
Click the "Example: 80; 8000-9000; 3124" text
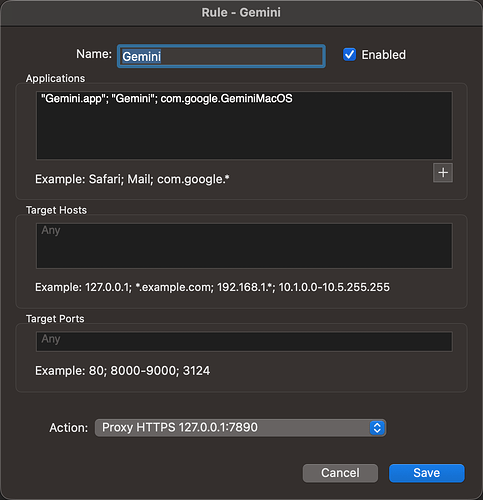[122, 371]
